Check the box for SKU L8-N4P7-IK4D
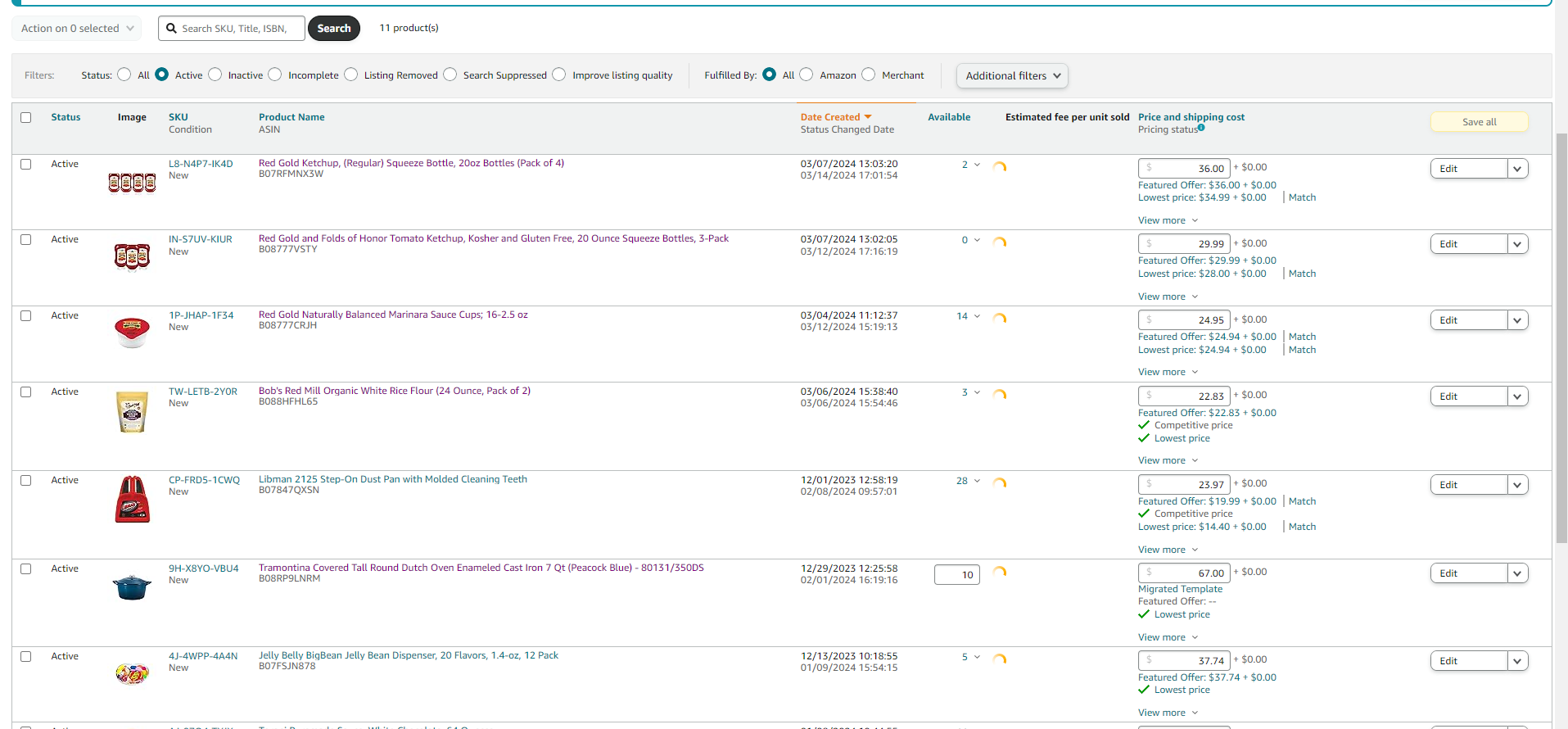This screenshot has height=729, width=1568. pyautogui.click(x=26, y=164)
